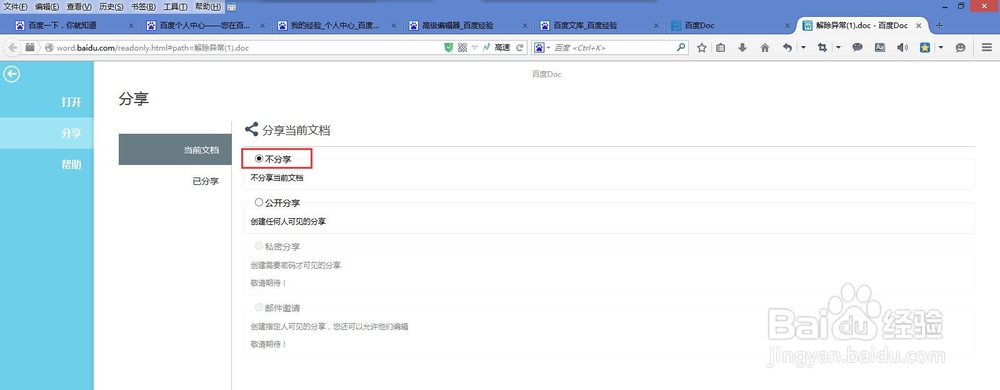1000x390 pixels.
Task: Click the back arrow circle in sidebar
Action: pos(11,74)
